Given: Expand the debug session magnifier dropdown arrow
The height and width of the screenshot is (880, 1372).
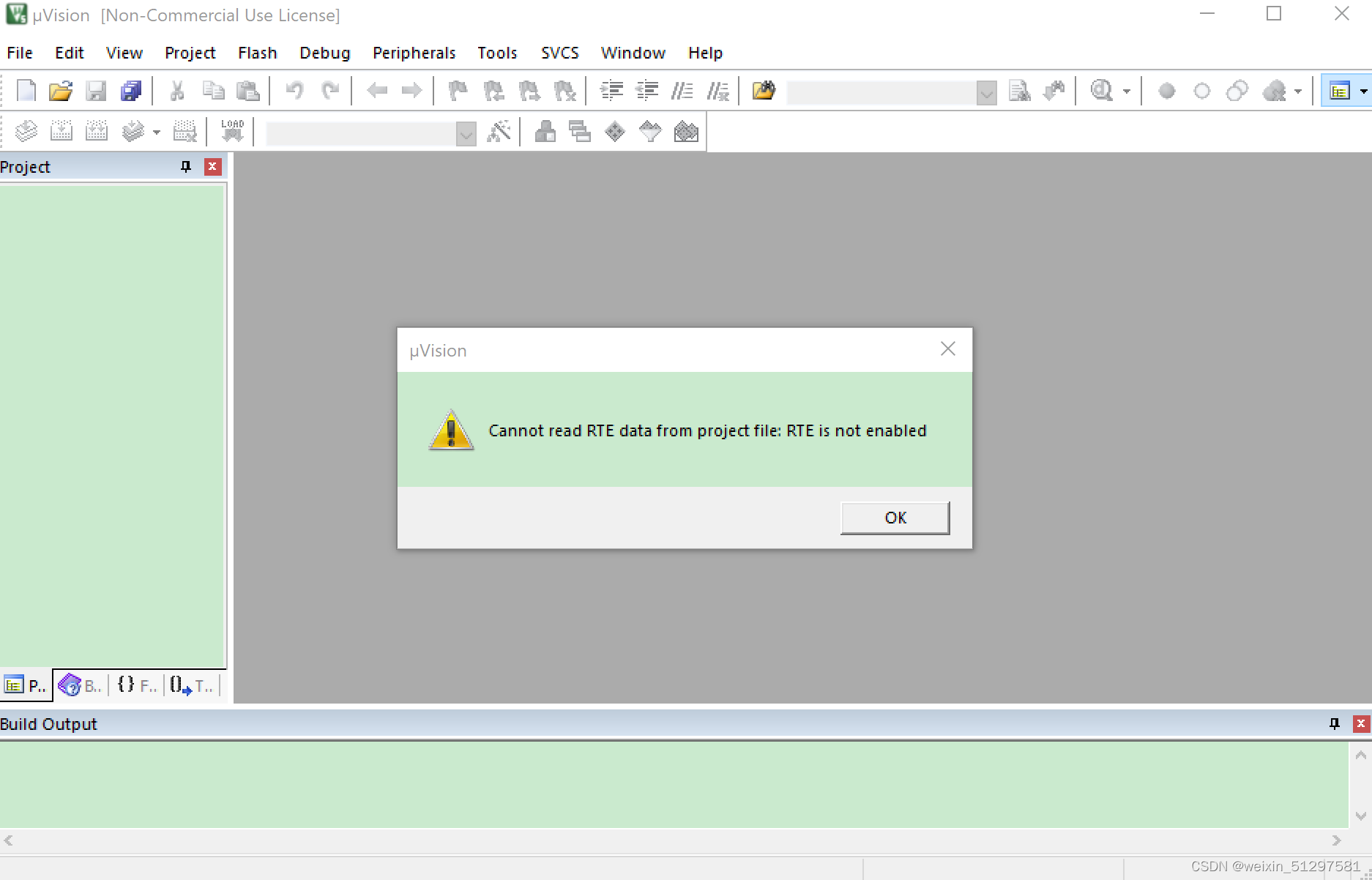Looking at the screenshot, I should (1127, 92).
